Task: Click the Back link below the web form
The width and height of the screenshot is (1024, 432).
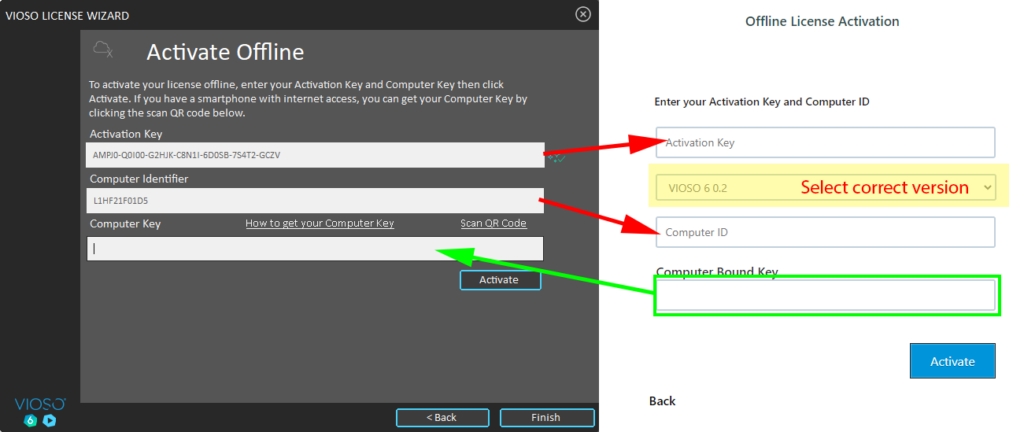Action: click(x=662, y=401)
